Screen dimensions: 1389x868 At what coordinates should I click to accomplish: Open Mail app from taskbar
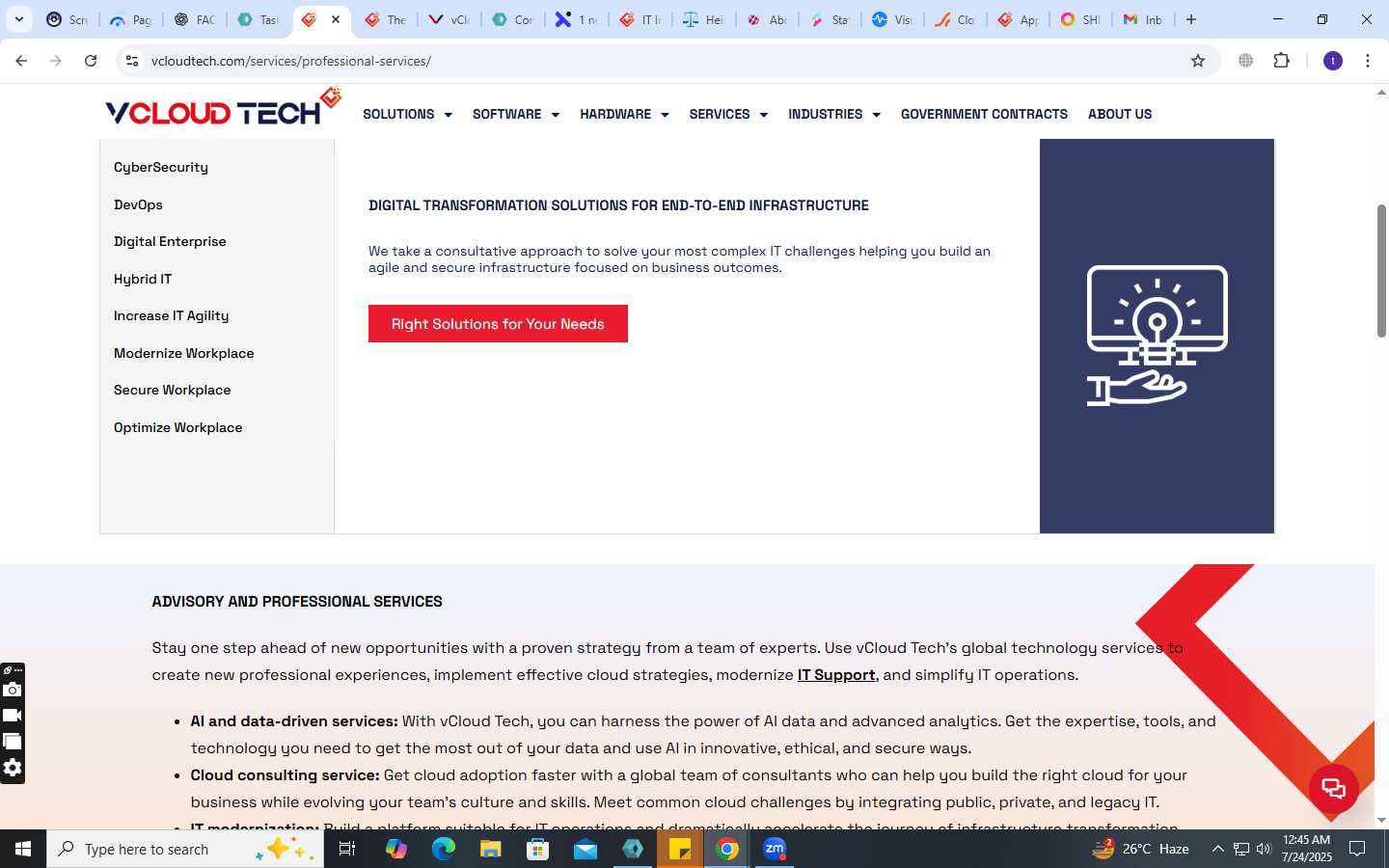(586, 849)
